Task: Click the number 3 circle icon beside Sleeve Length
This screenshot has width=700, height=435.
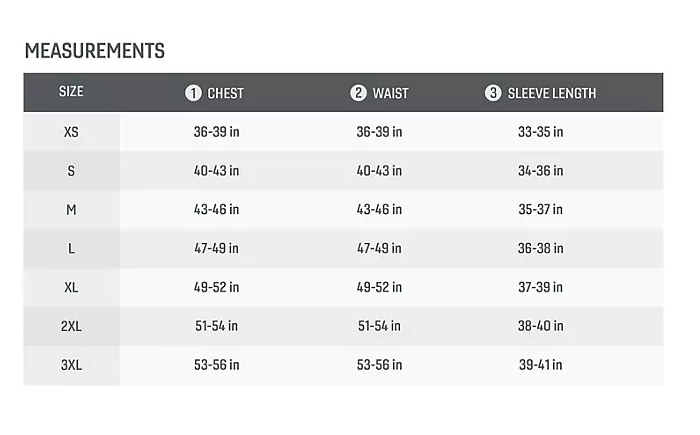Action: tap(493, 93)
